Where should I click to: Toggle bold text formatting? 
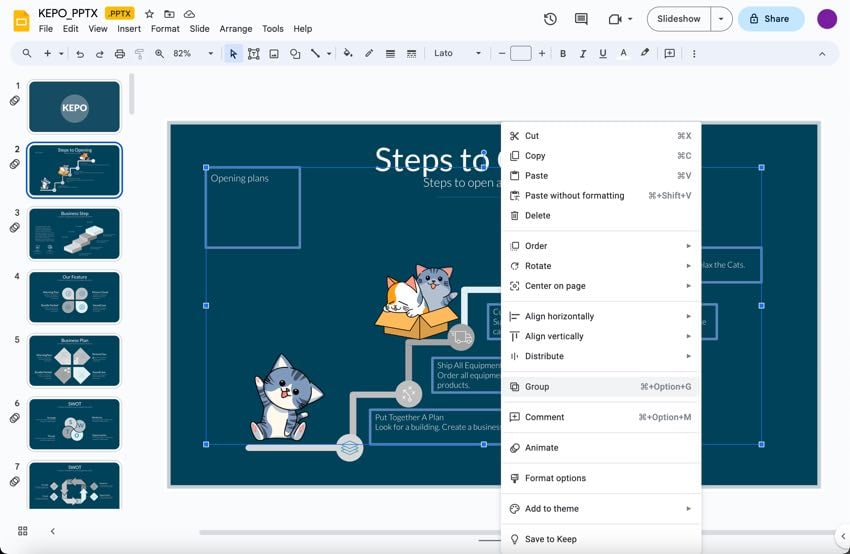(563, 54)
